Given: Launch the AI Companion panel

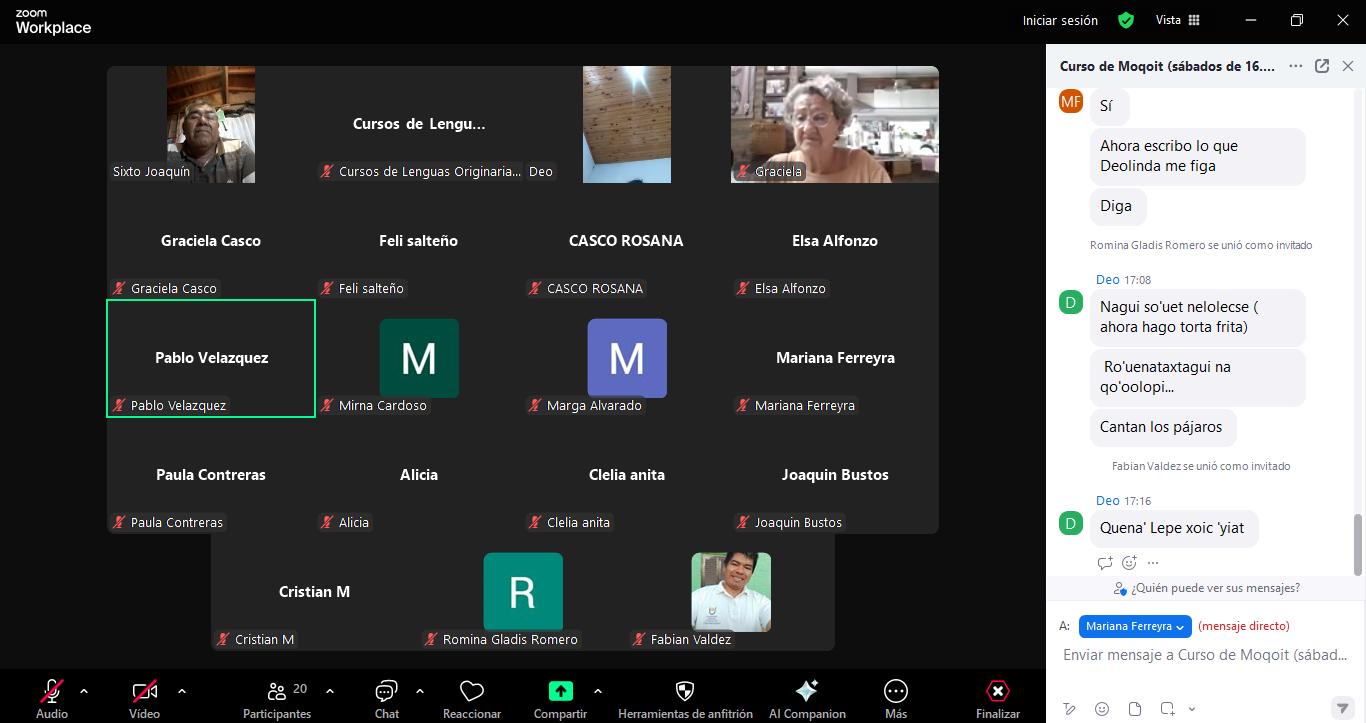Looking at the screenshot, I should pos(806,698).
